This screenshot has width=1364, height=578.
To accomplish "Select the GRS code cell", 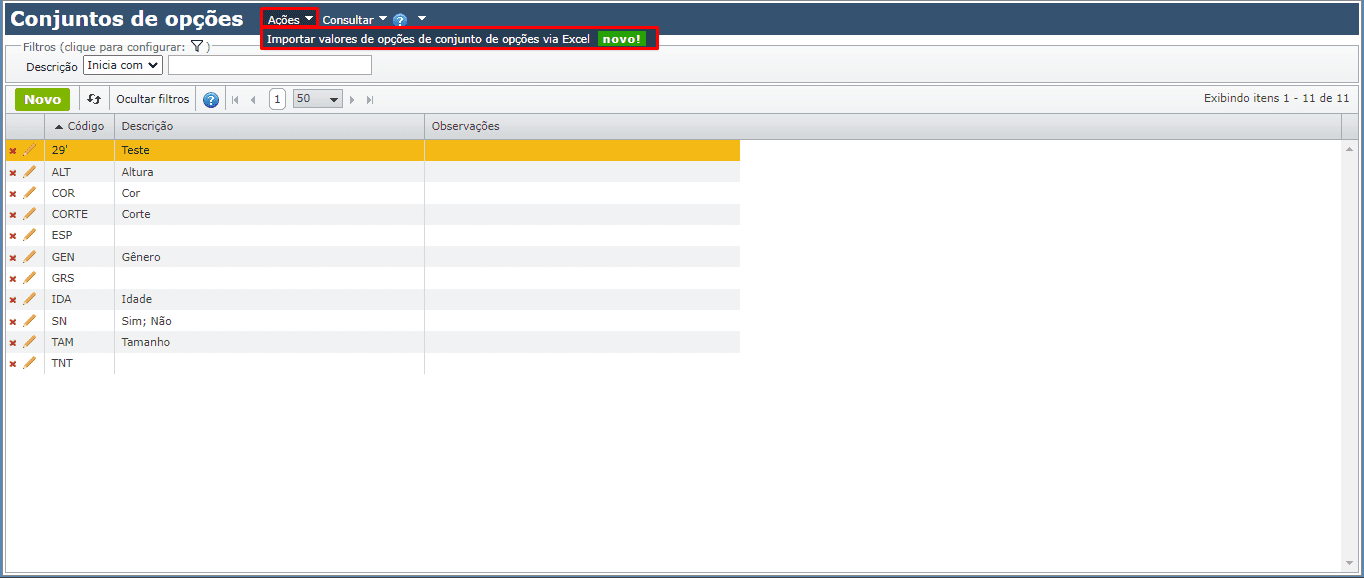I will pyautogui.click(x=79, y=278).
